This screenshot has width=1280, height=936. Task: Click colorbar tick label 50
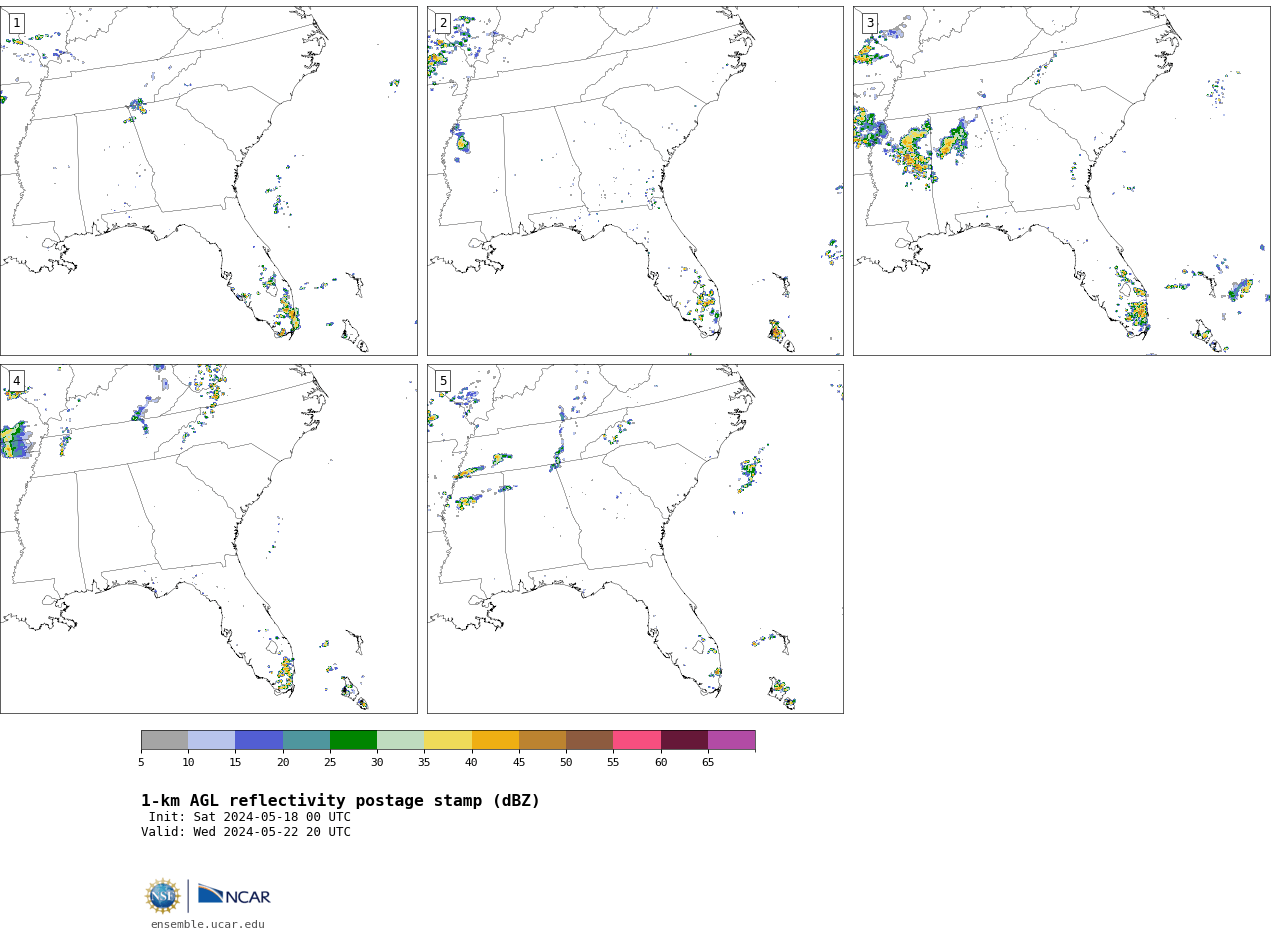[566, 763]
